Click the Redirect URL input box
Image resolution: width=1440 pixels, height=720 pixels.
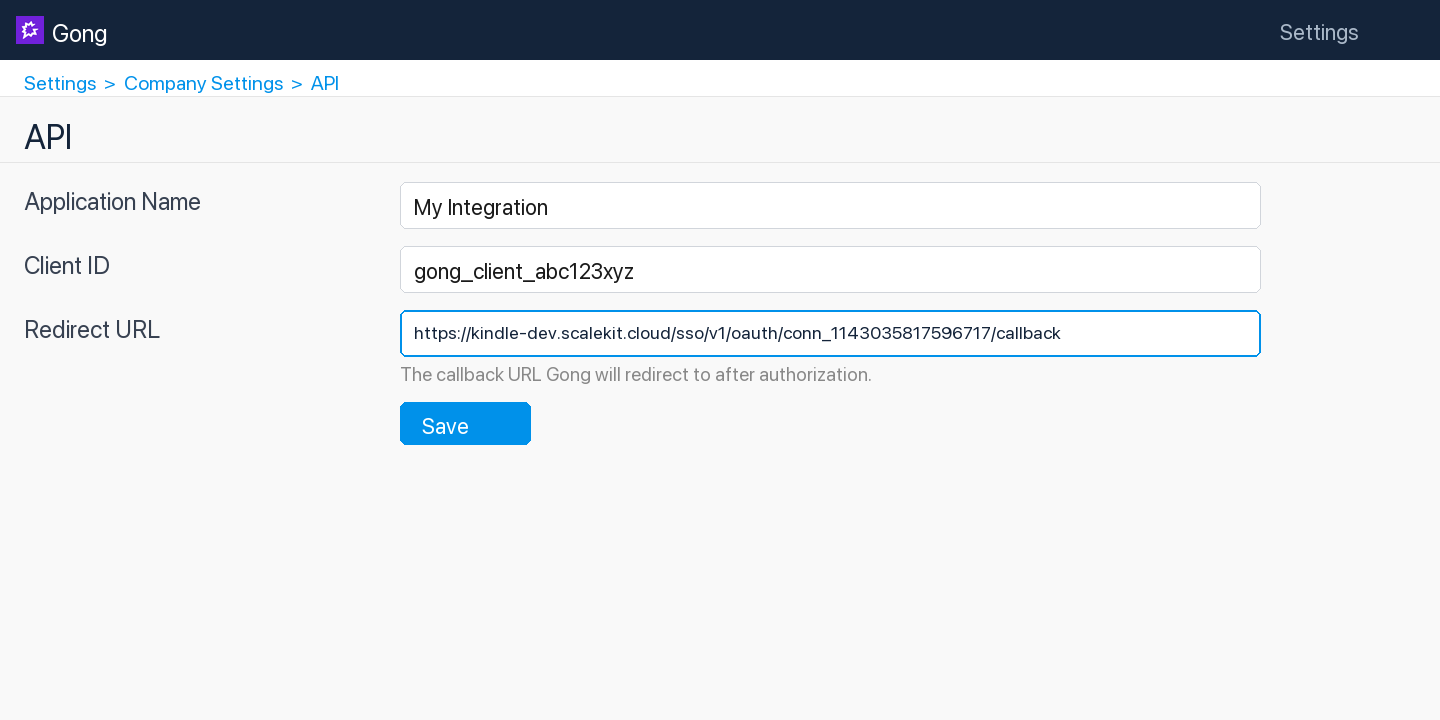point(830,333)
